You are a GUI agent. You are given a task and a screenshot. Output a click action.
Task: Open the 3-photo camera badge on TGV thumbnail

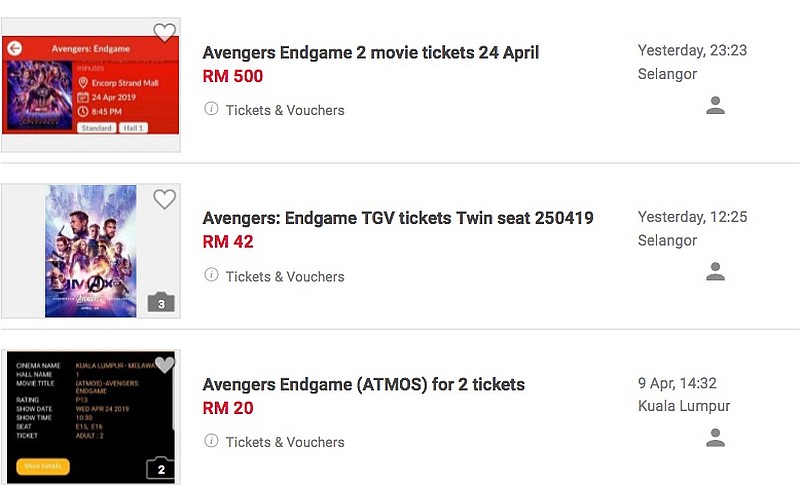[161, 302]
